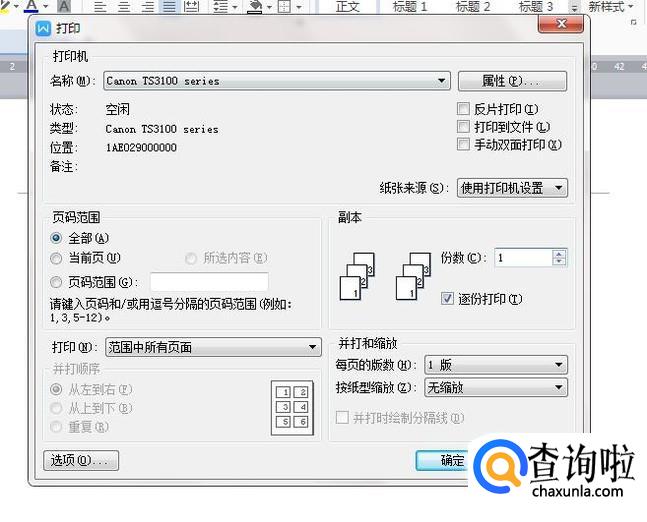
Task: Click the 属性 properties button
Action: [512, 81]
